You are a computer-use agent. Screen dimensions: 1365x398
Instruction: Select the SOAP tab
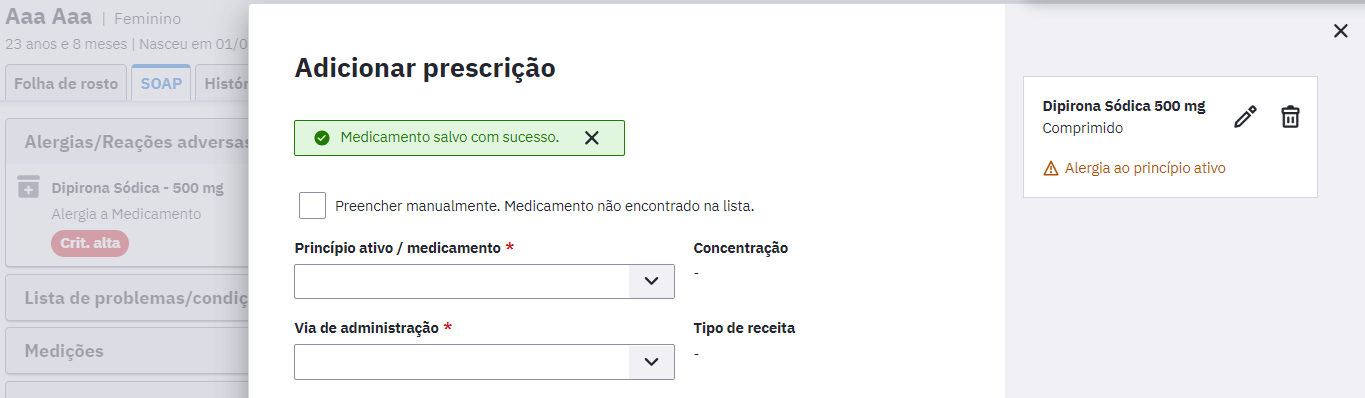tap(161, 83)
